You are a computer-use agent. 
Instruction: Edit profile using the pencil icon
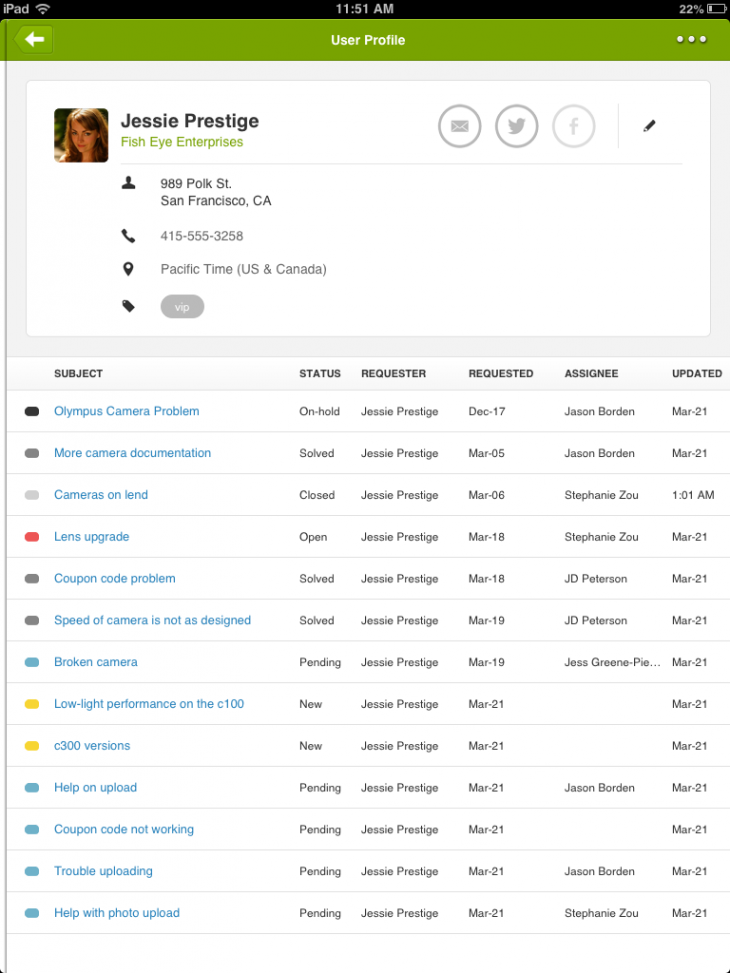[x=648, y=126]
